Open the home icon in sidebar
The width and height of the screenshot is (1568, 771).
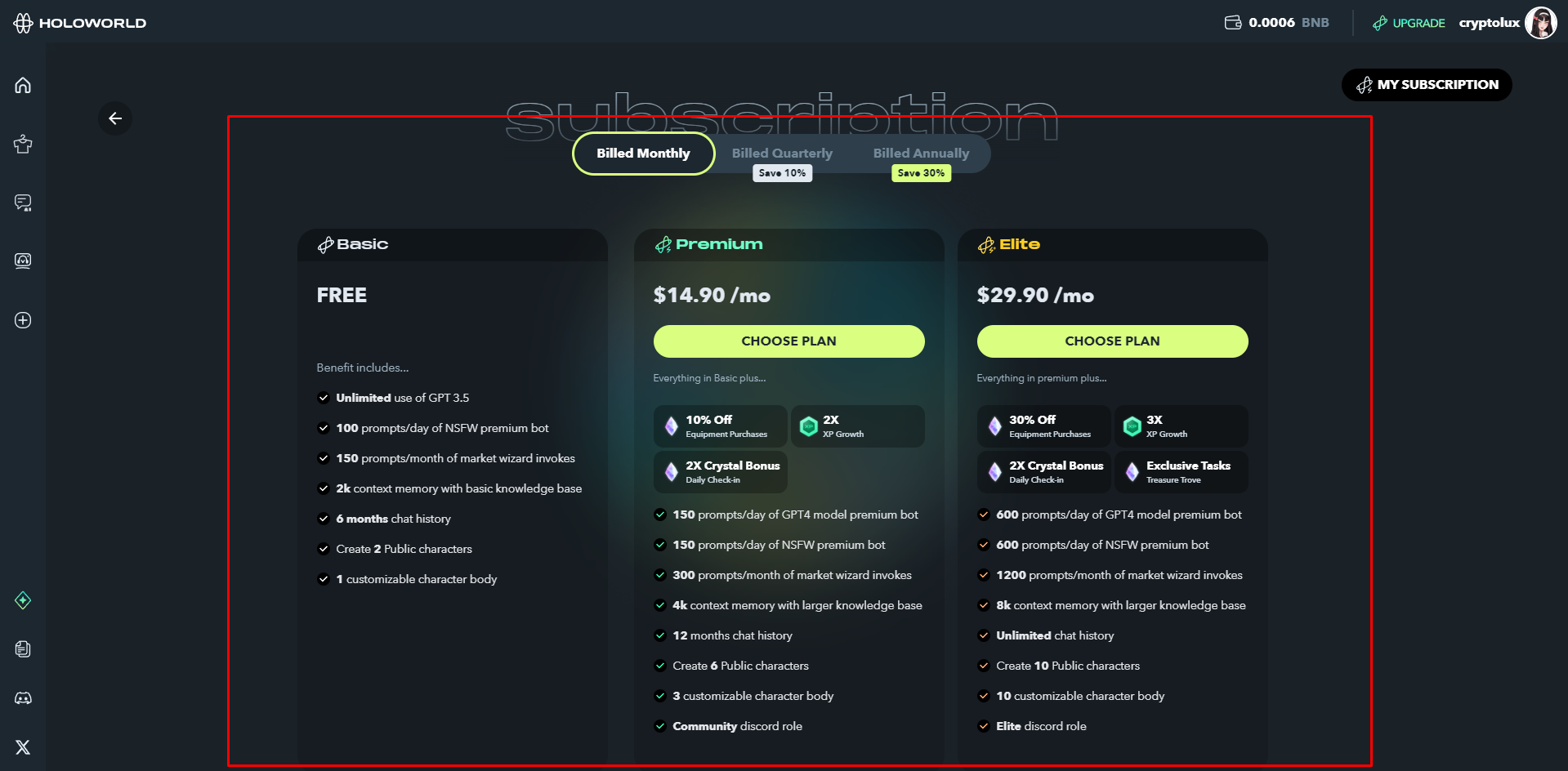coord(23,85)
